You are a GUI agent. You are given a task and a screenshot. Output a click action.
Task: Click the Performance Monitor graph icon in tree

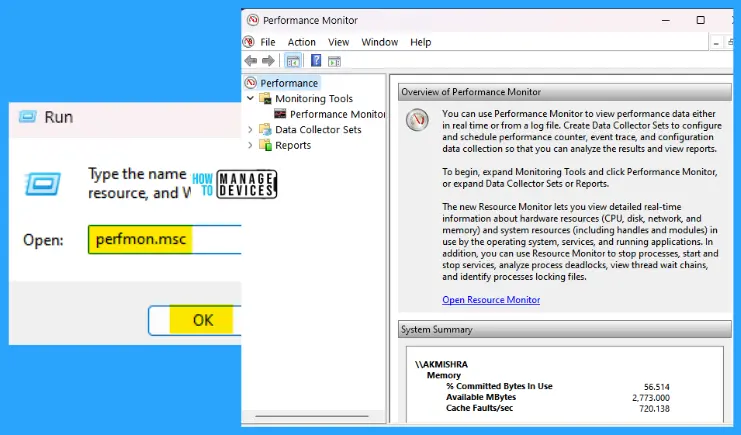tap(280, 114)
